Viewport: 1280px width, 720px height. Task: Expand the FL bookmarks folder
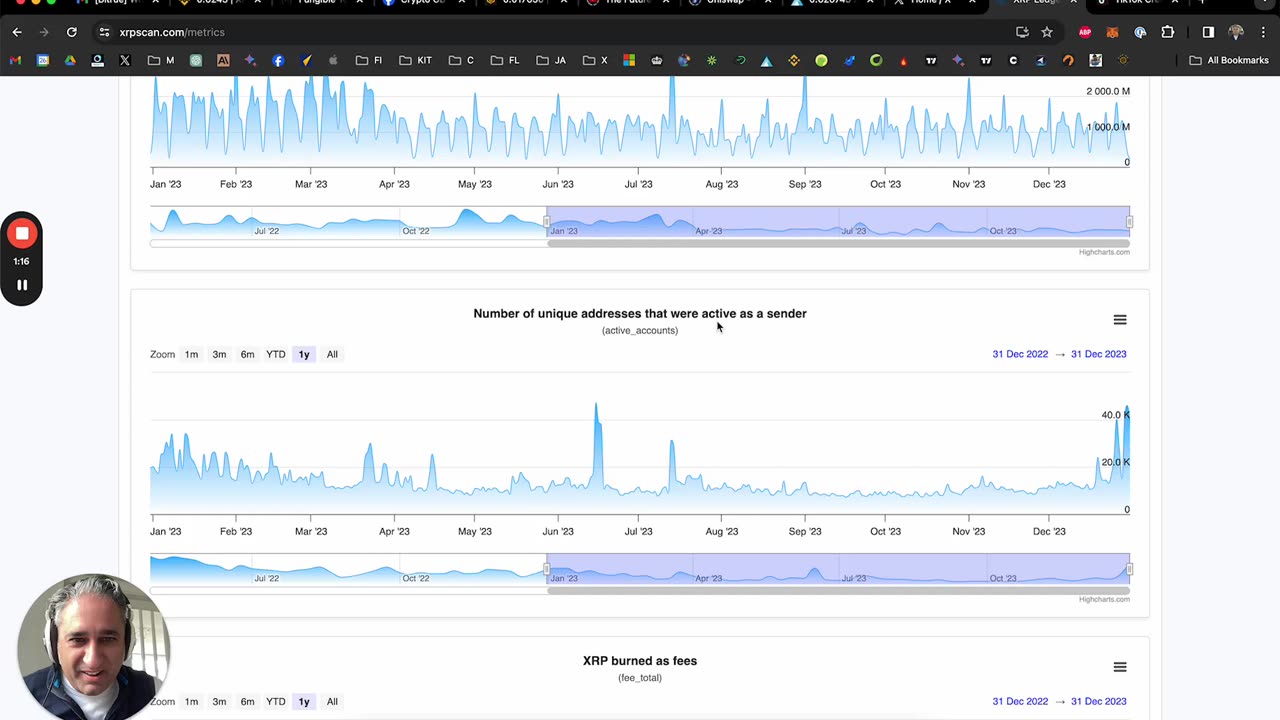click(x=506, y=60)
